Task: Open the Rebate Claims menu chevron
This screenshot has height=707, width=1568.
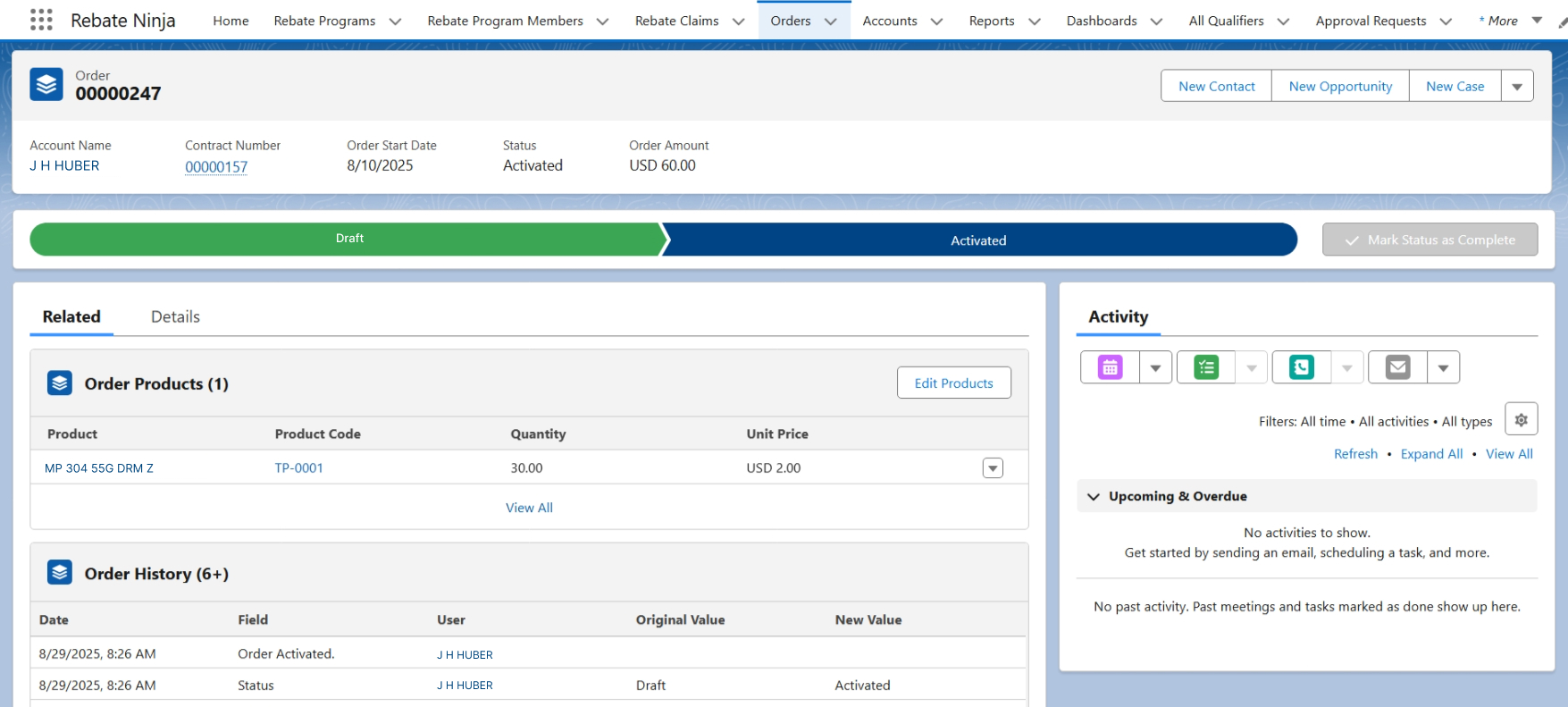Action: coord(738,21)
